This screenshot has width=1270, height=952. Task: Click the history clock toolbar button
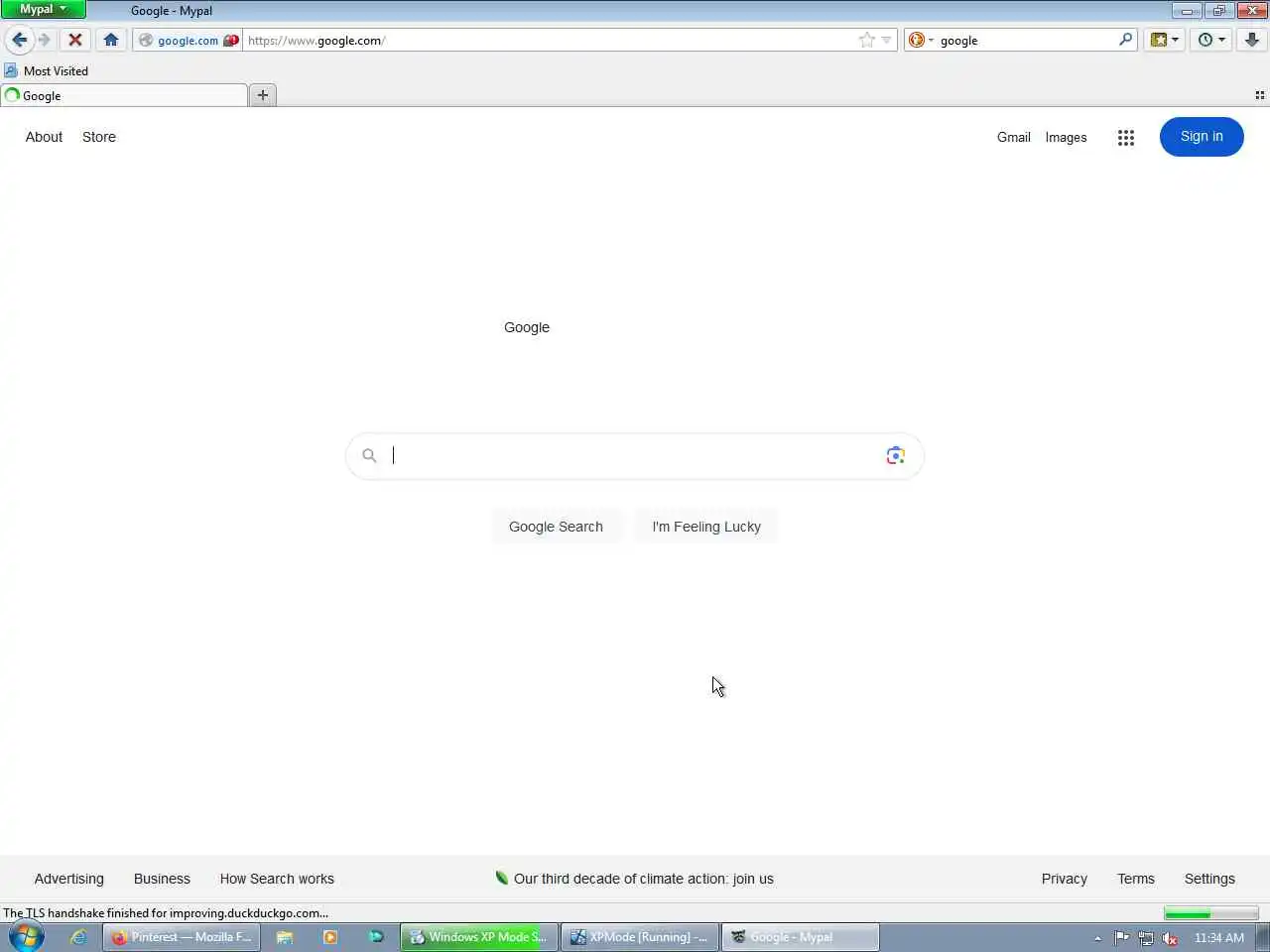1206,40
